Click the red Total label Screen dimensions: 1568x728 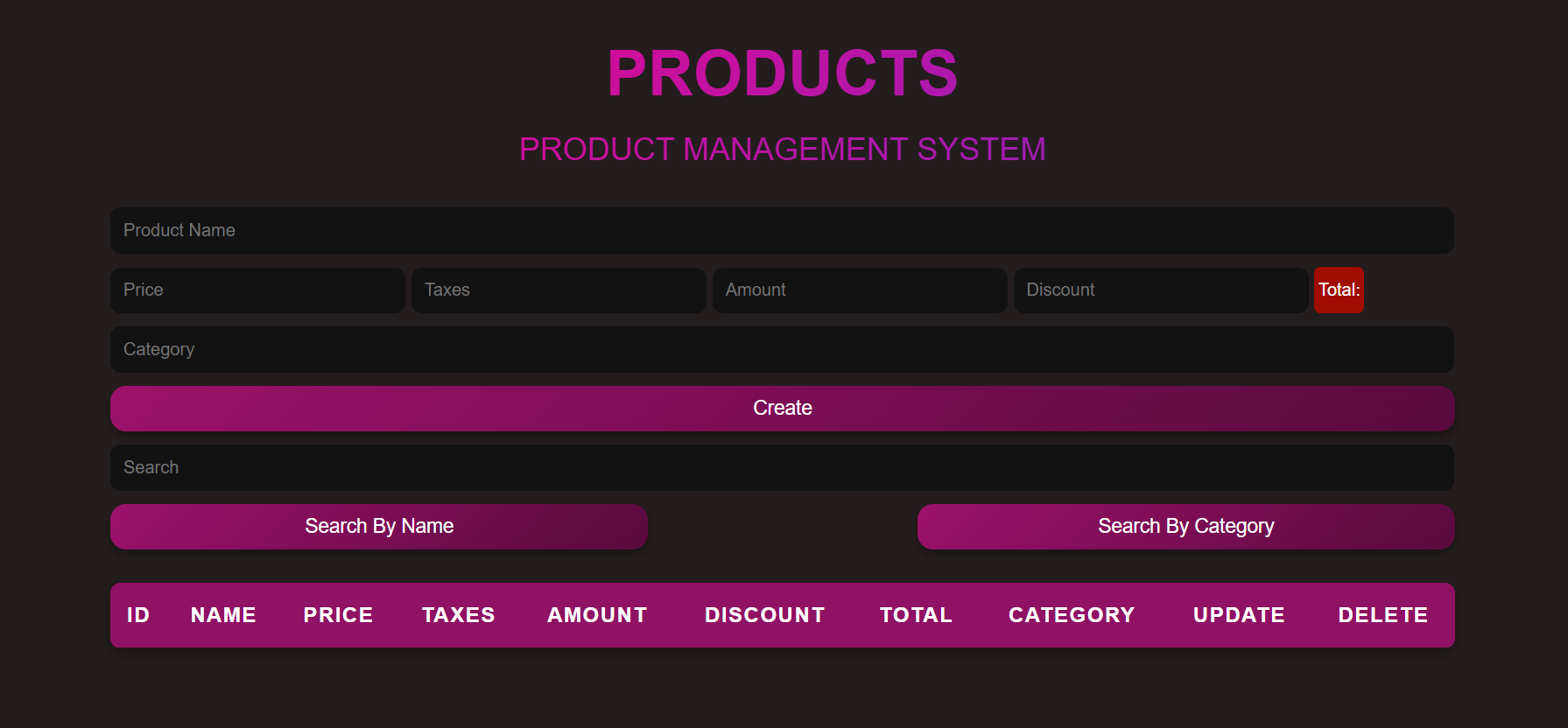click(x=1339, y=290)
